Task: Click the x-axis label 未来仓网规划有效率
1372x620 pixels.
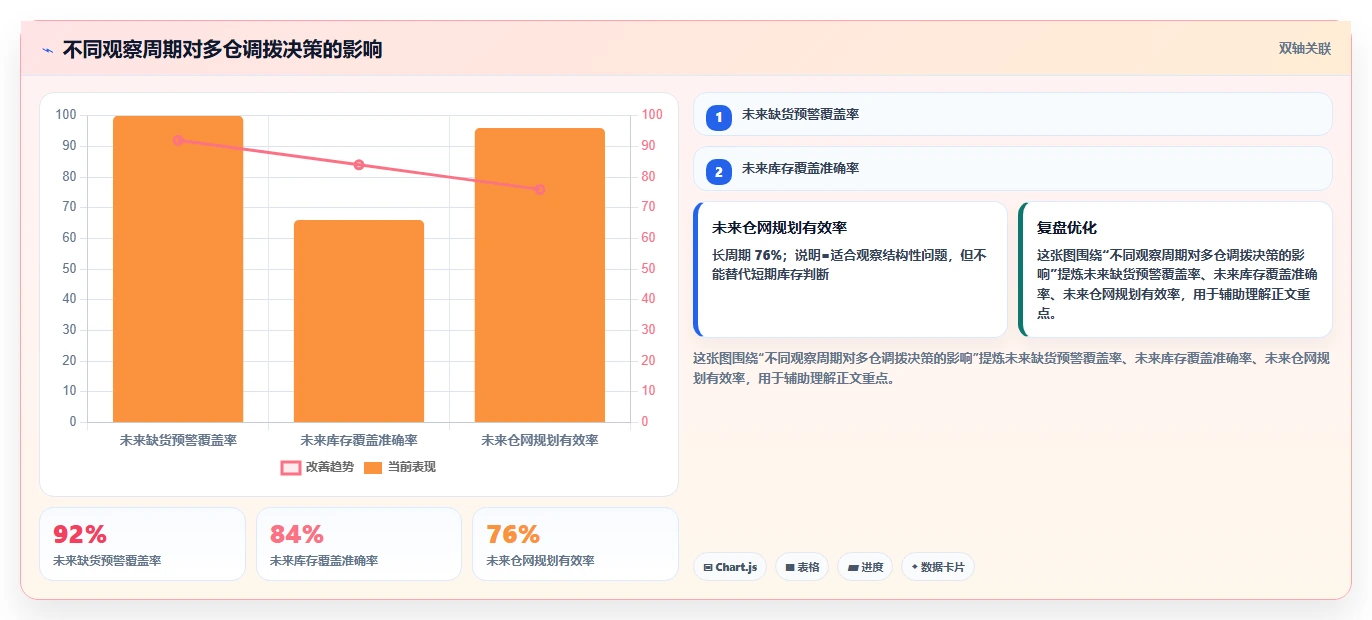Action: click(x=540, y=440)
